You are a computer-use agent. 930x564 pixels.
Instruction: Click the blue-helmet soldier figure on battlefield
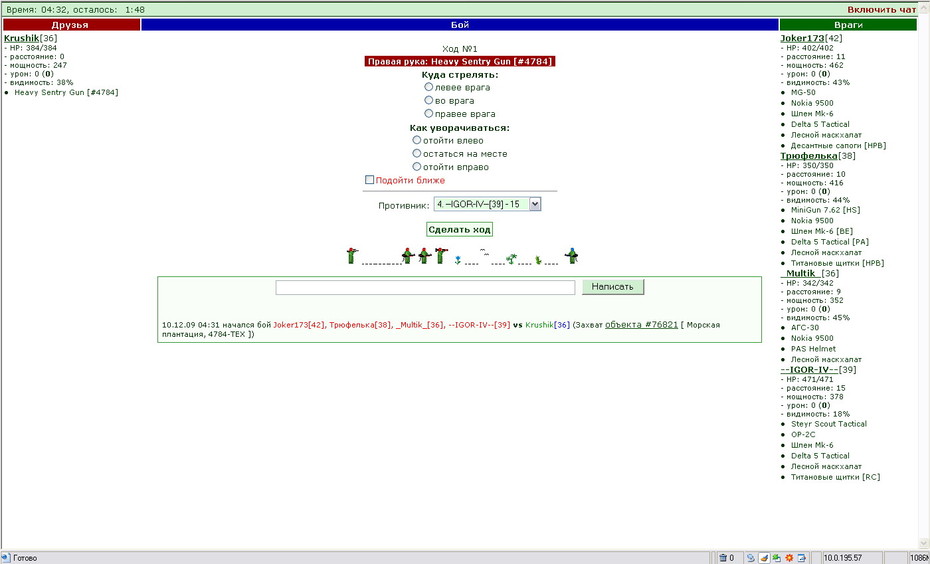pos(572,256)
